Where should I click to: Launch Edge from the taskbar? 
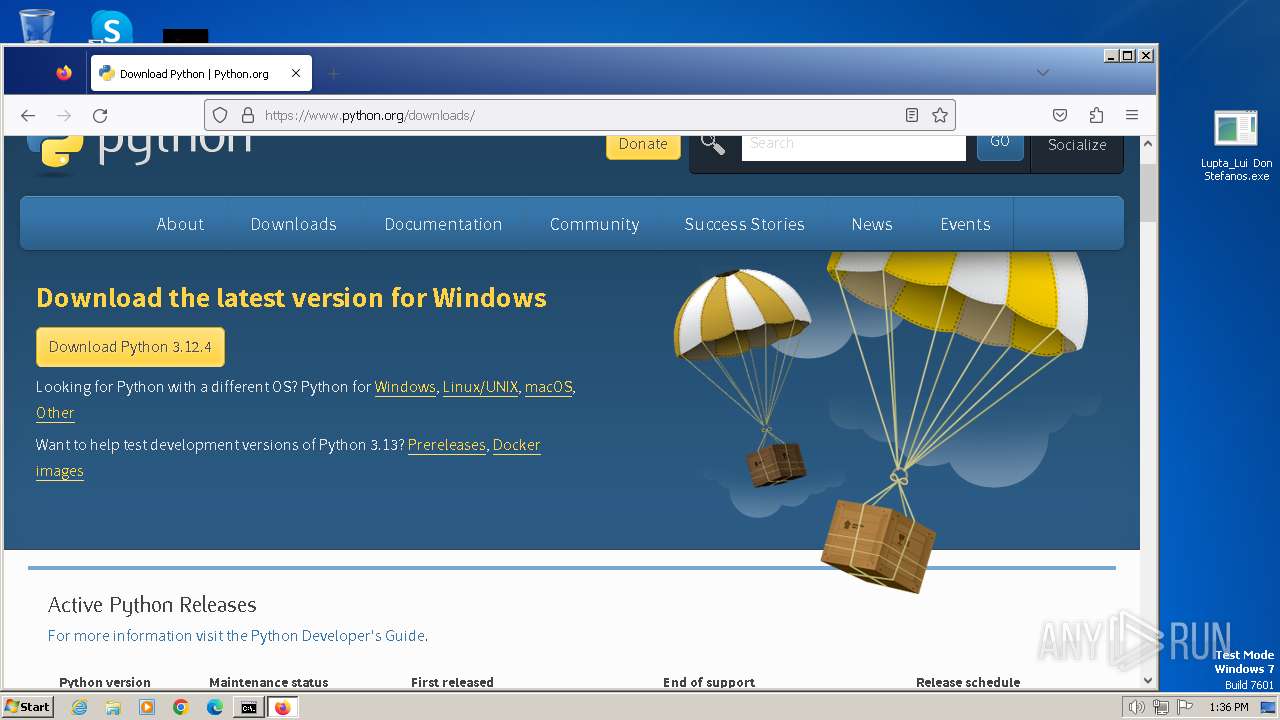point(215,707)
